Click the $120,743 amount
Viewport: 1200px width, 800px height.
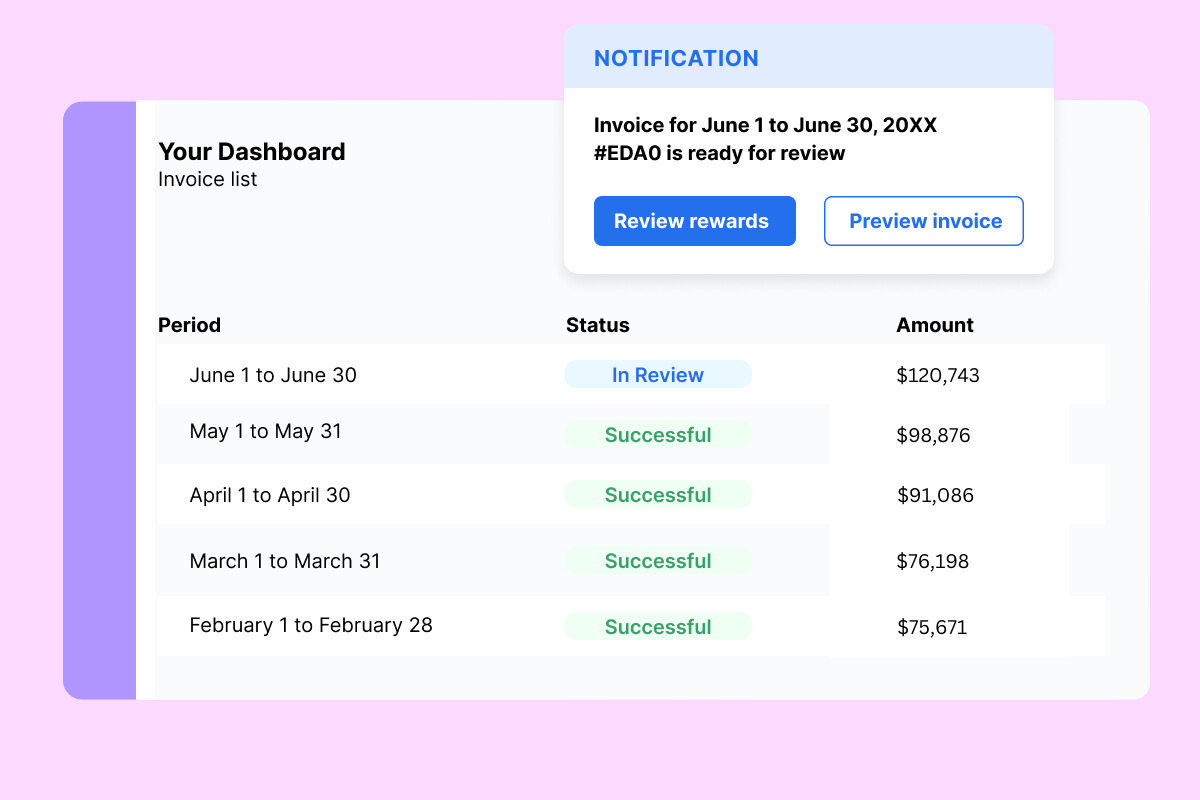937,376
